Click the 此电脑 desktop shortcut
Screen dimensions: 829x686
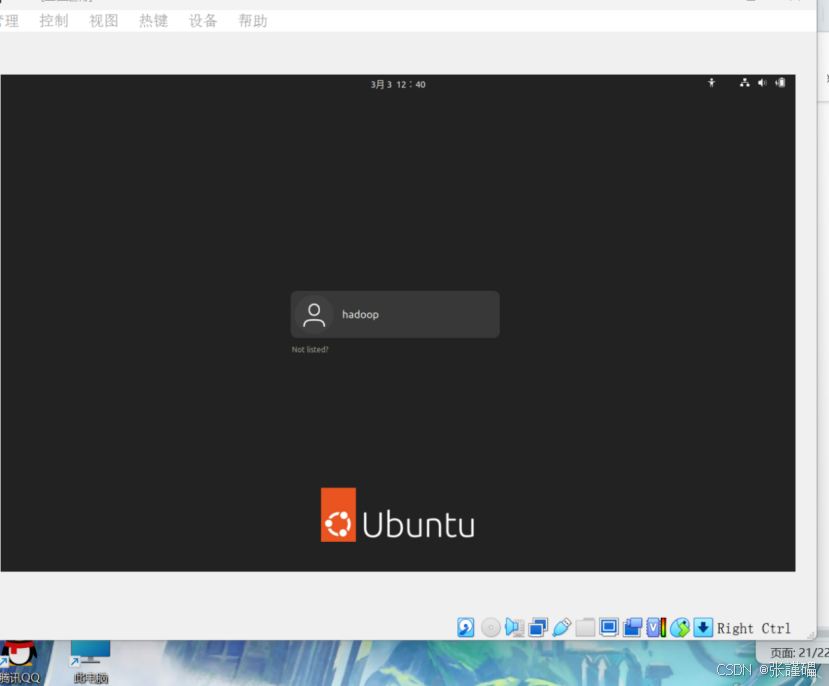90,663
